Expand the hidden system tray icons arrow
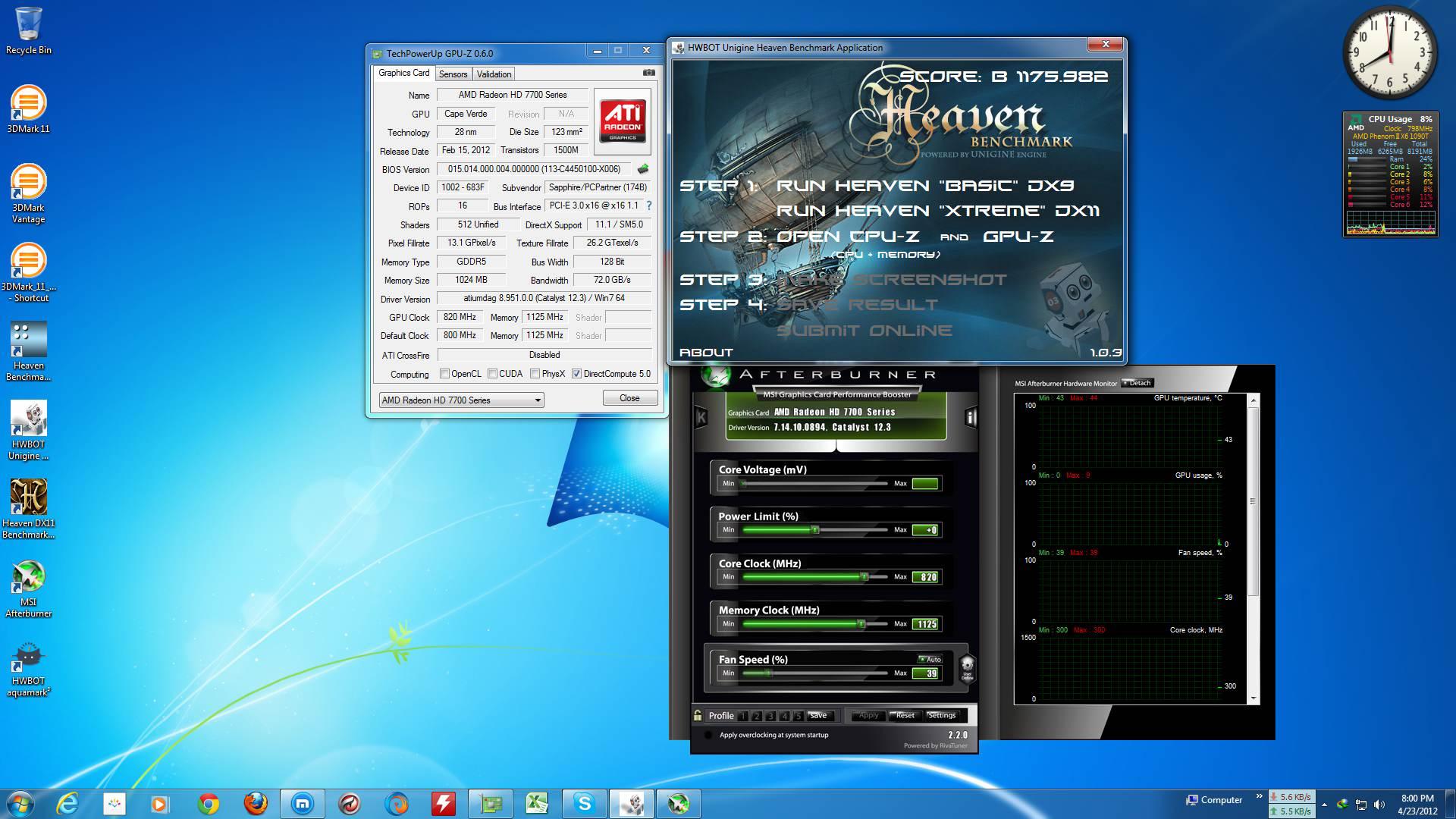1456x819 pixels. [1325, 805]
